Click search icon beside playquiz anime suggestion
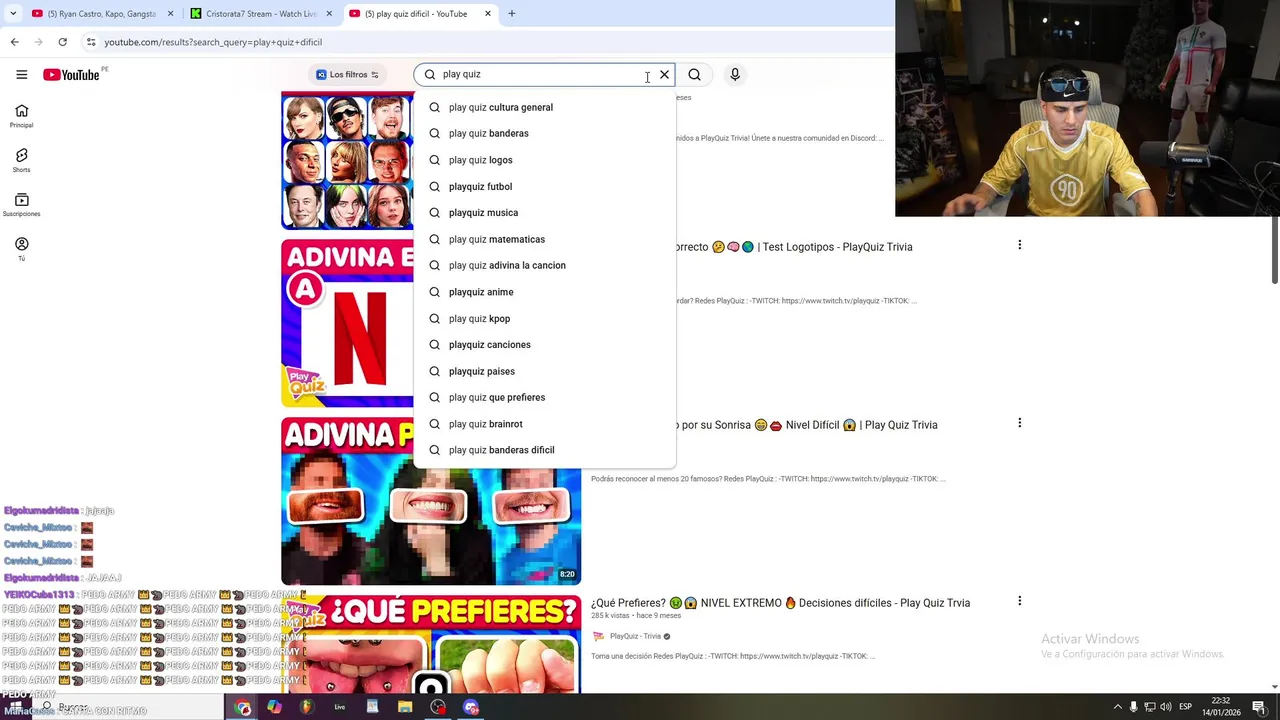 click(x=434, y=292)
